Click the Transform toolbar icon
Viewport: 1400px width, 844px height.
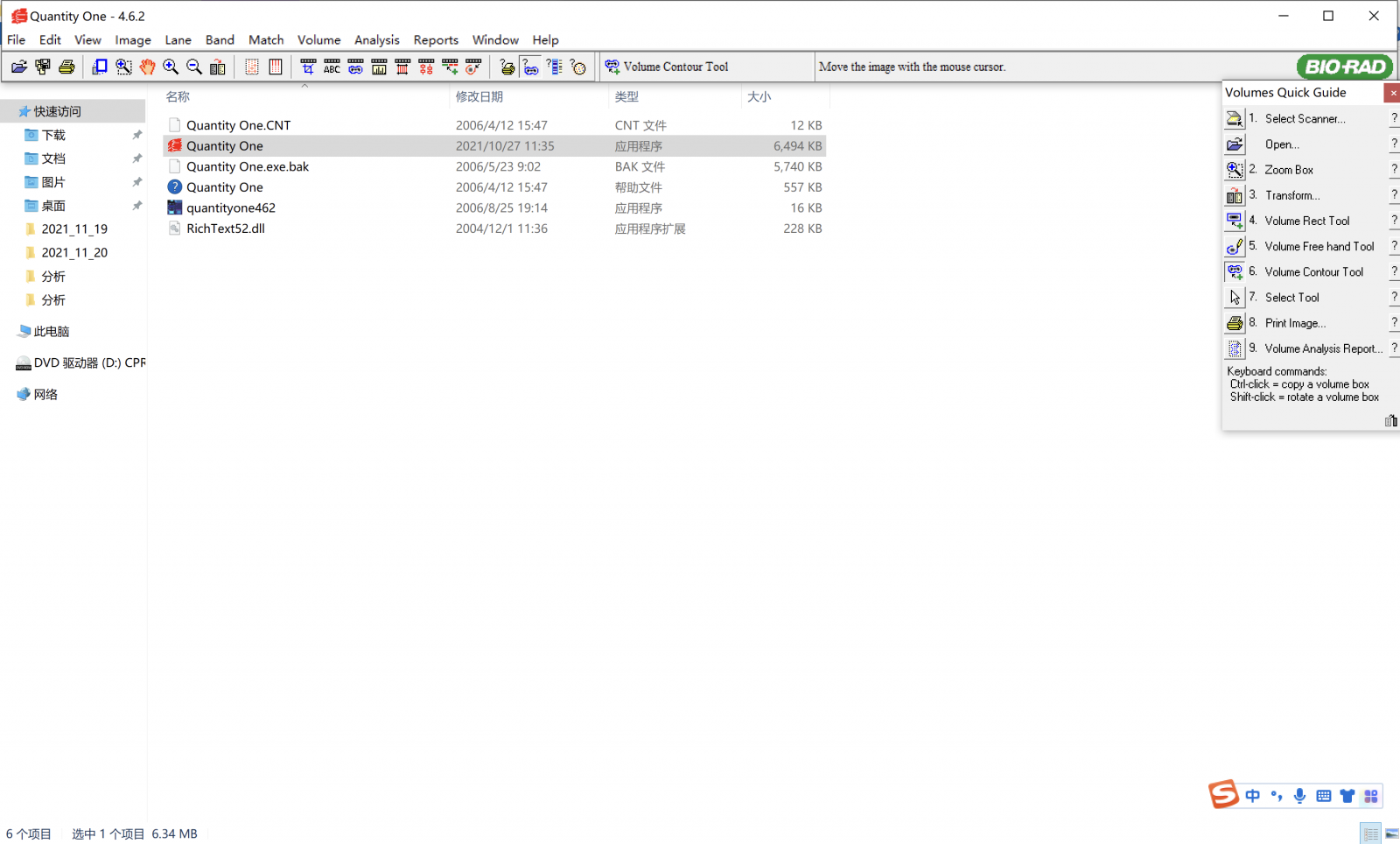(x=218, y=67)
